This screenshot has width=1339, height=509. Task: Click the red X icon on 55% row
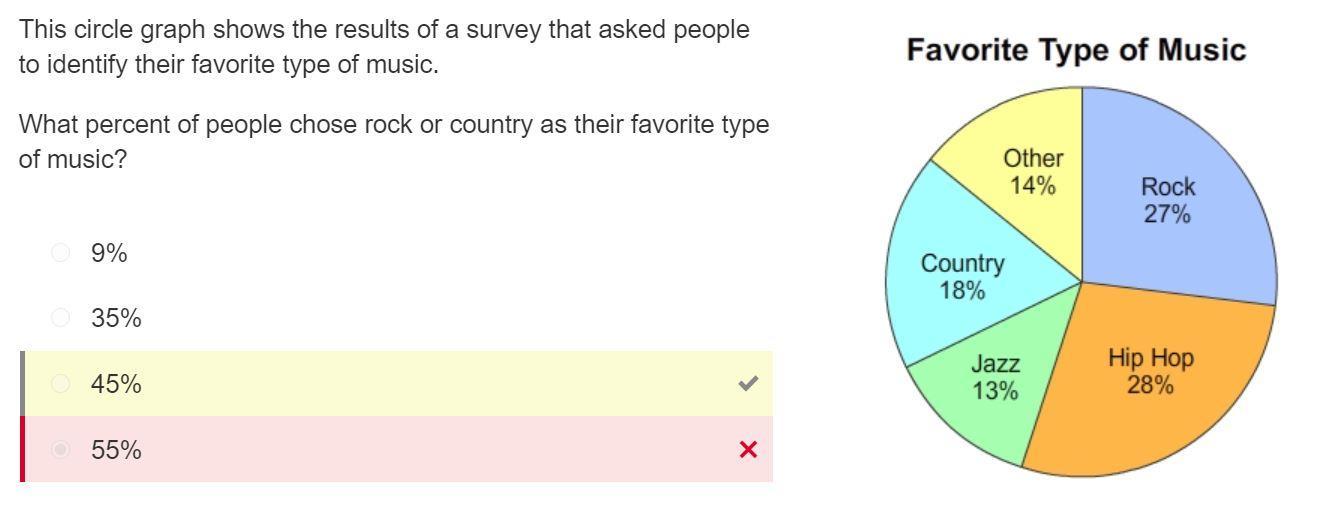click(747, 450)
